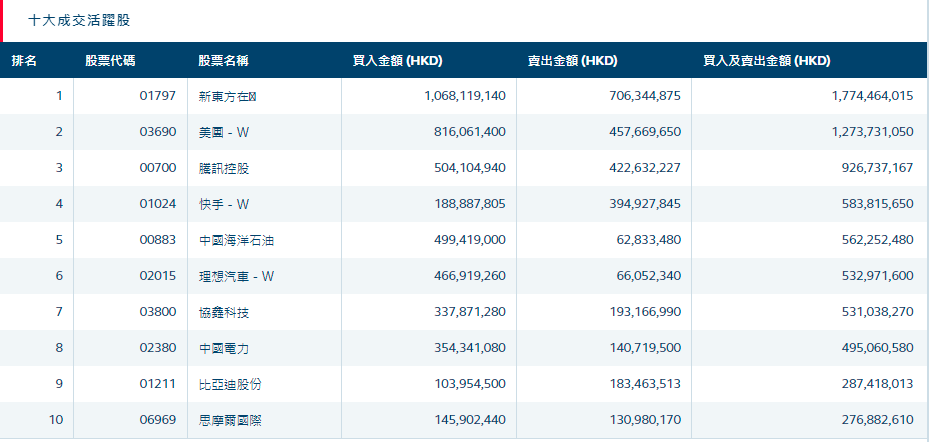The width and height of the screenshot is (929, 442).
Task: Select stock code 01211
Action: pos(158,385)
